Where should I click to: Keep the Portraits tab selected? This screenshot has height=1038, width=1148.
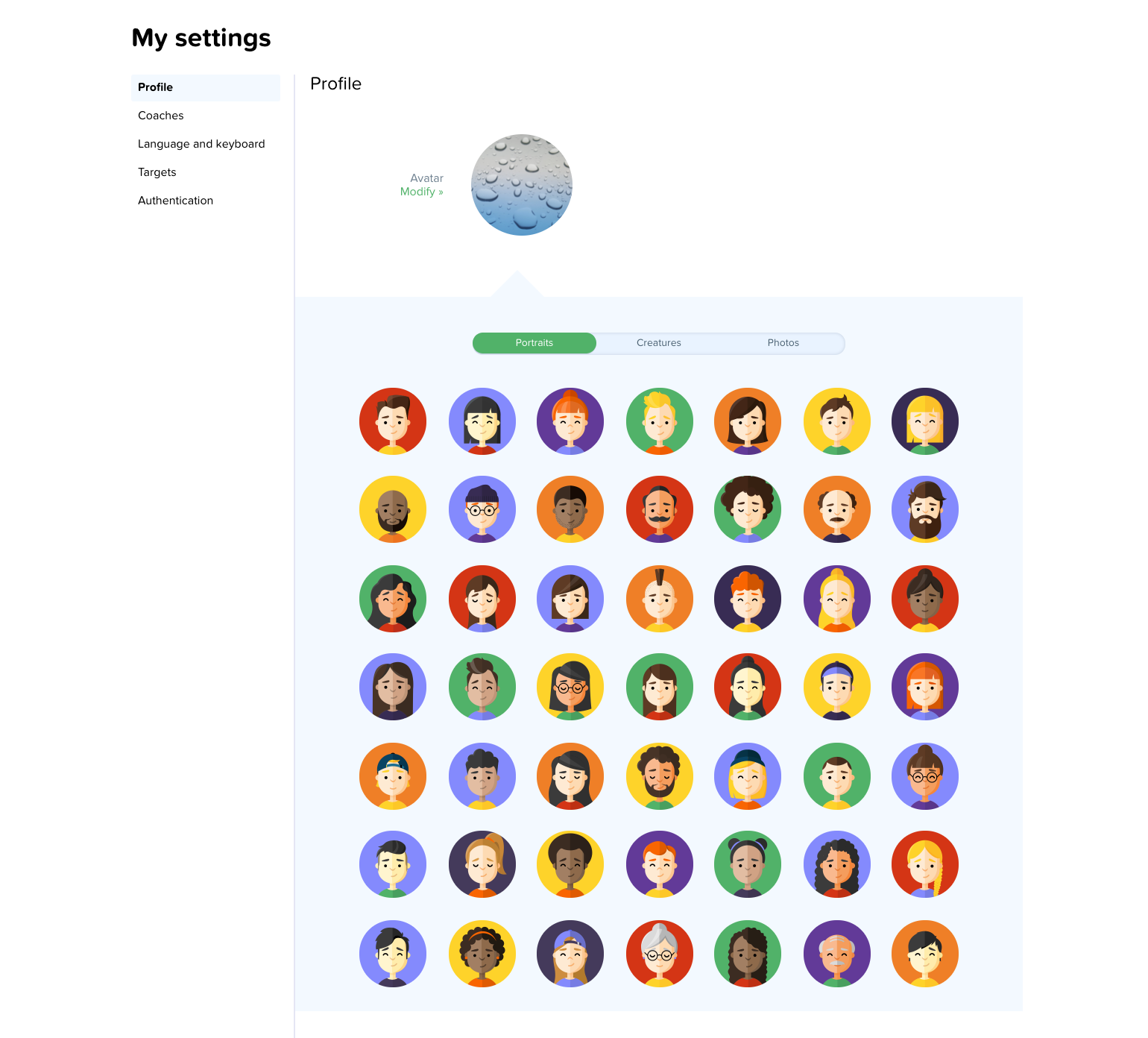pos(534,343)
